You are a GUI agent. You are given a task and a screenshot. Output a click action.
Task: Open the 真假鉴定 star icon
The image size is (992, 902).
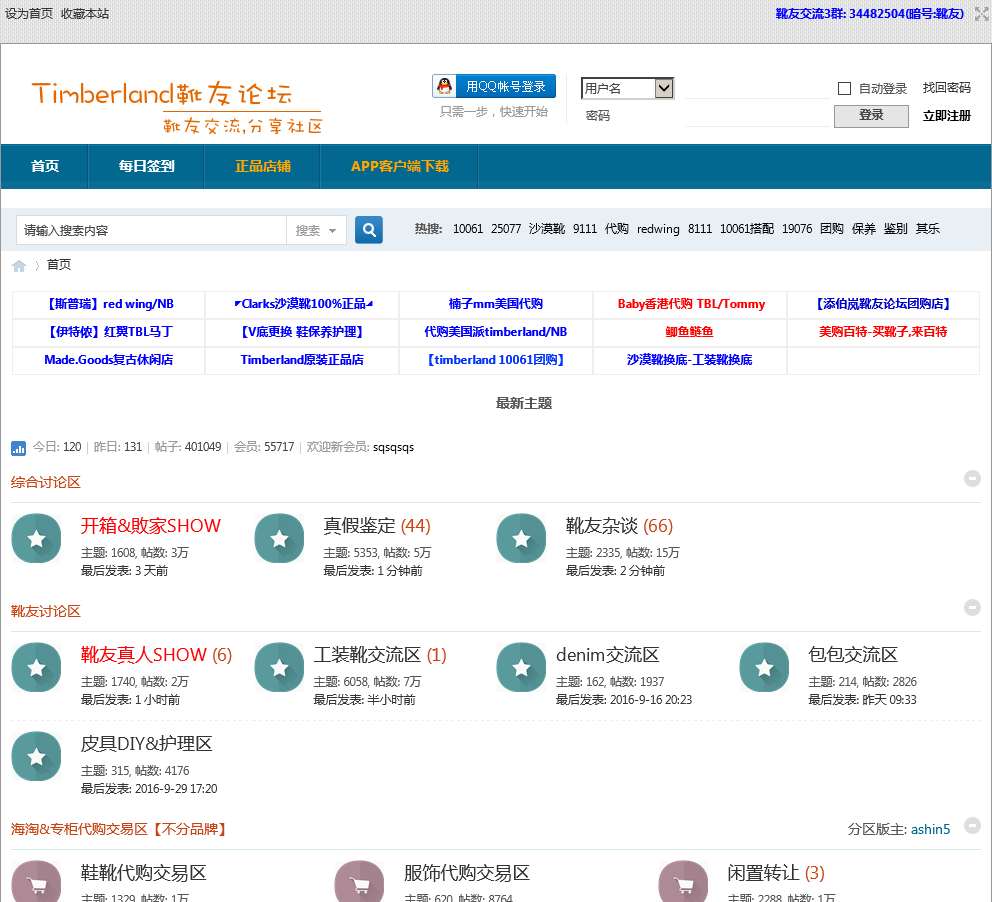pyautogui.click(x=279, y=538)
